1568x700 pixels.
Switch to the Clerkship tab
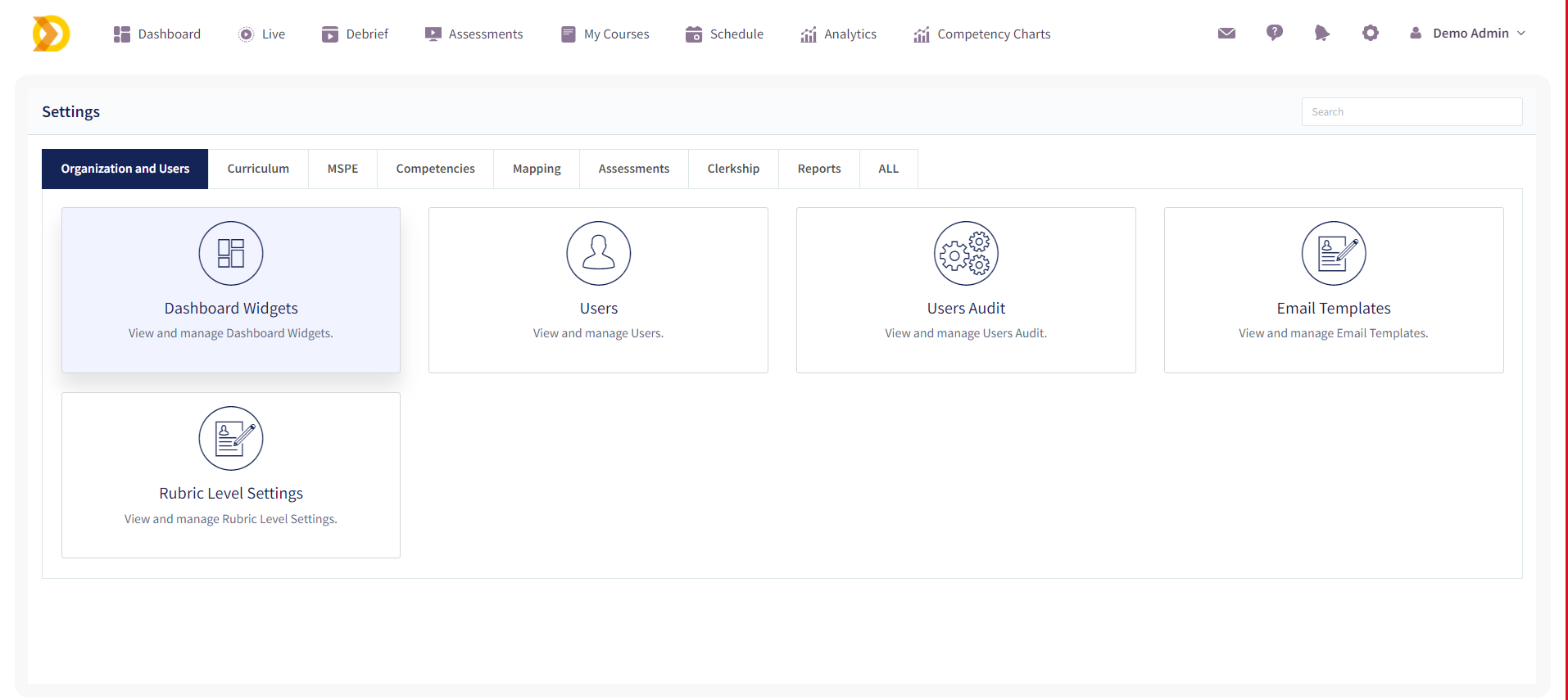(x=733, y=169)
